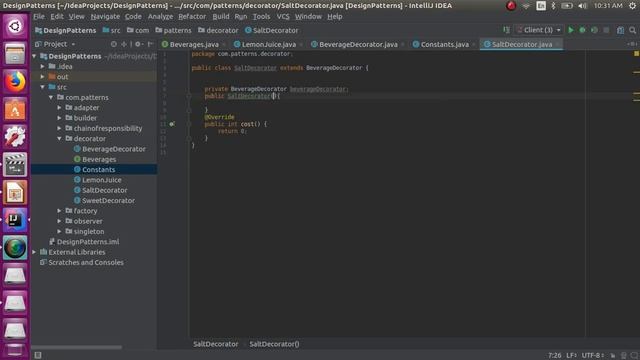This screenshot has width=640, height=360.
Task: Start debugging with the bug icon
Action: (582, 30)
